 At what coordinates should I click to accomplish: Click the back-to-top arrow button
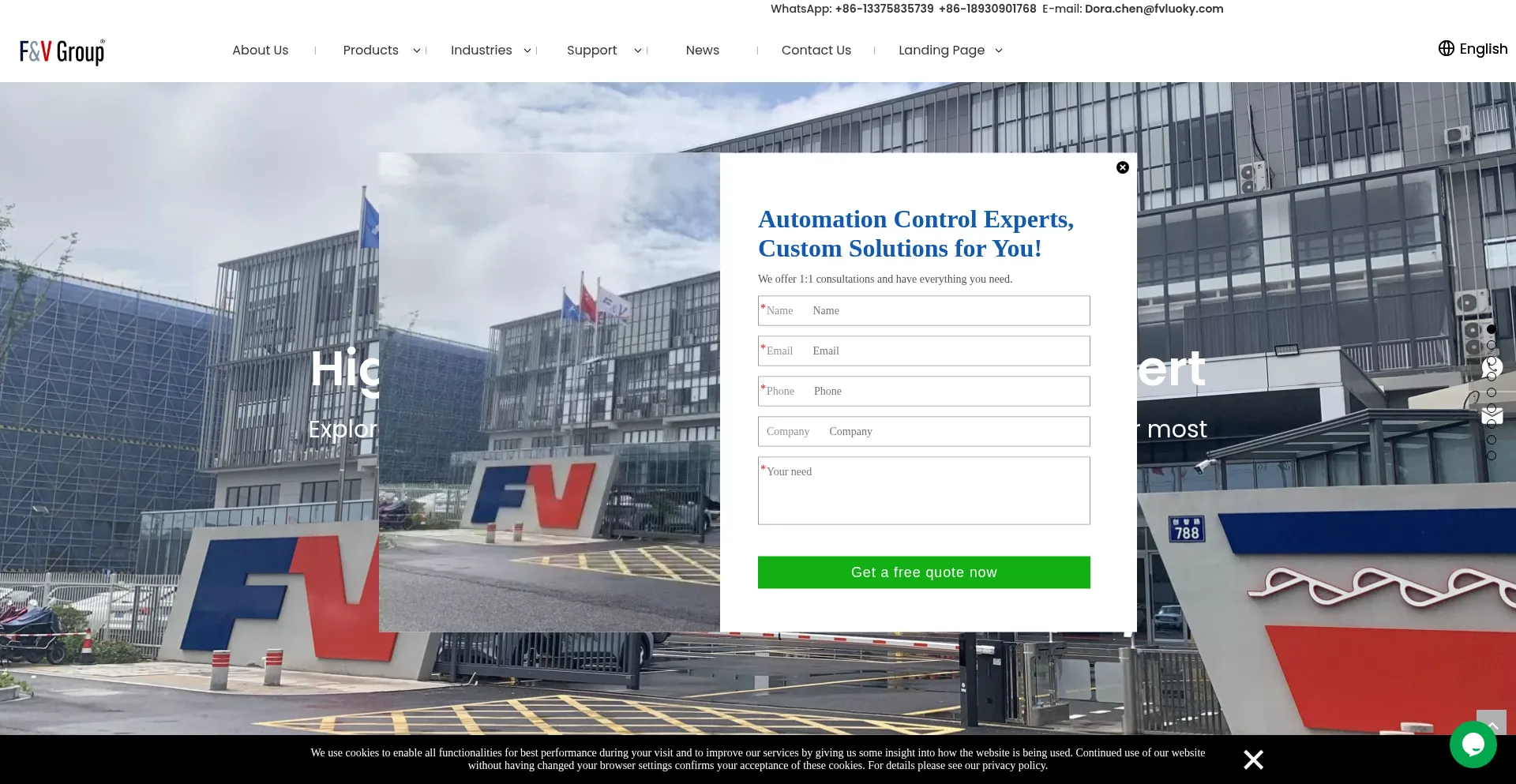[x=1492, y=724]
